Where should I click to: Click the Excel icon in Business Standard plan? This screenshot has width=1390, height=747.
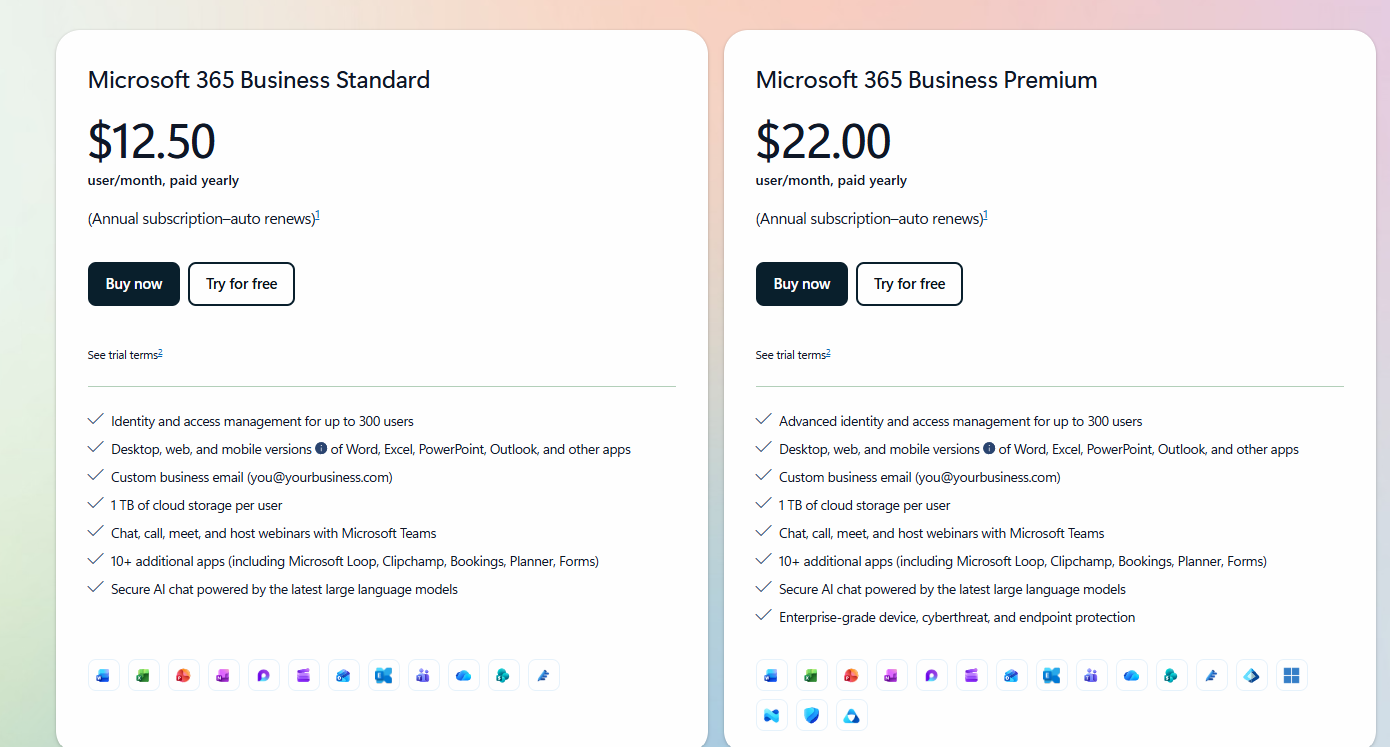click(x=144, y=675)
